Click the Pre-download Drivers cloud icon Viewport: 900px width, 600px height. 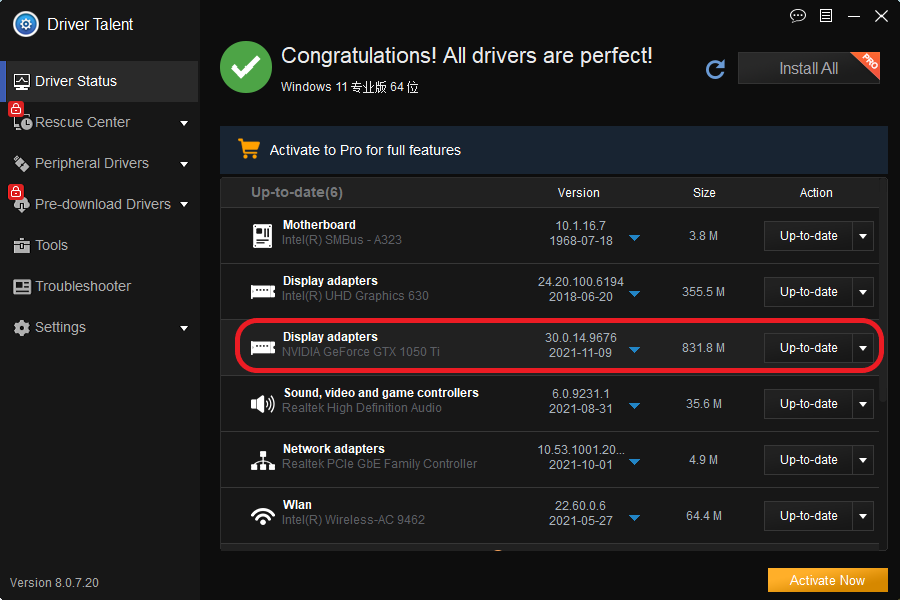(21, 204)
